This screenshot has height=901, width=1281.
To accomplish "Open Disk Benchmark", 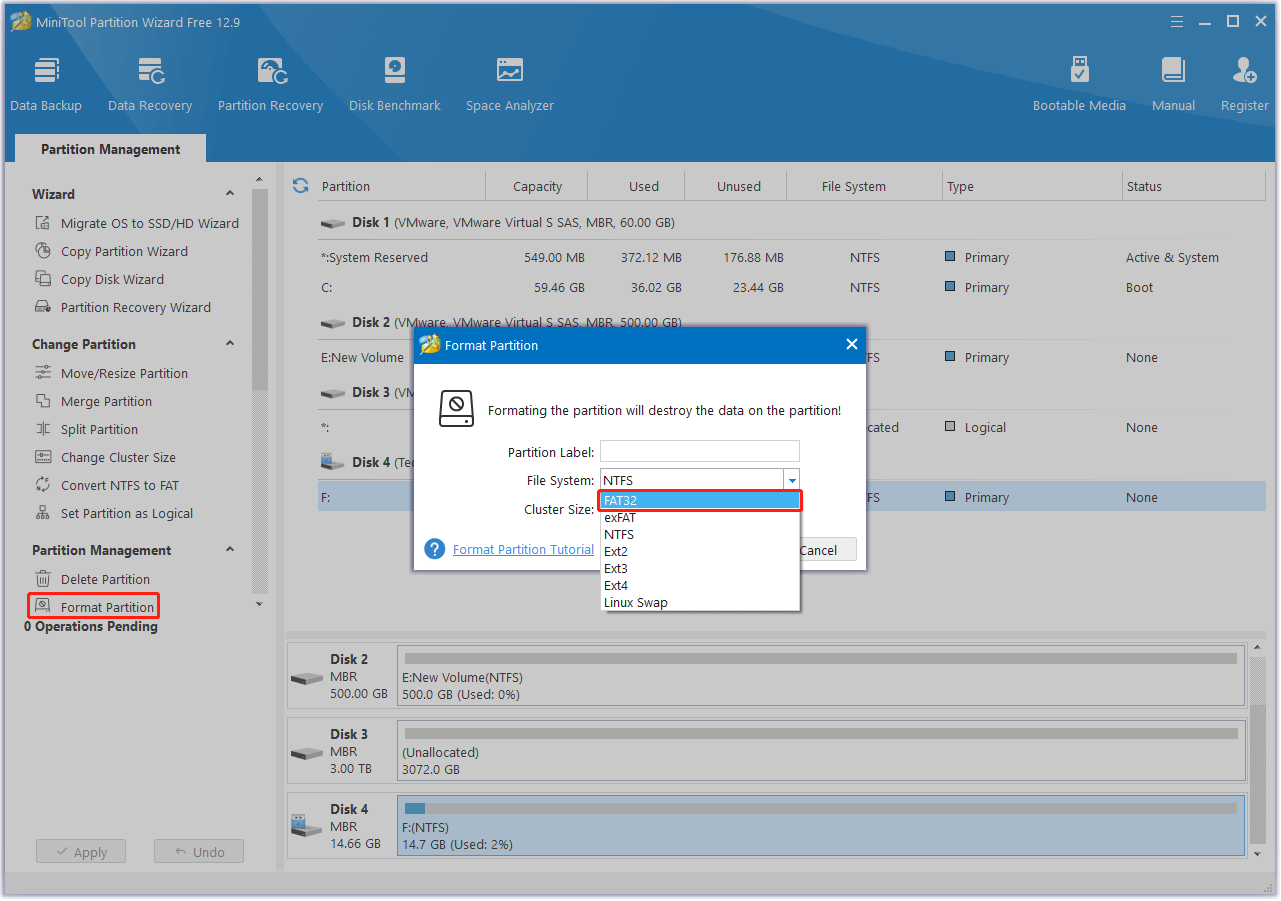I will point(395,84).
